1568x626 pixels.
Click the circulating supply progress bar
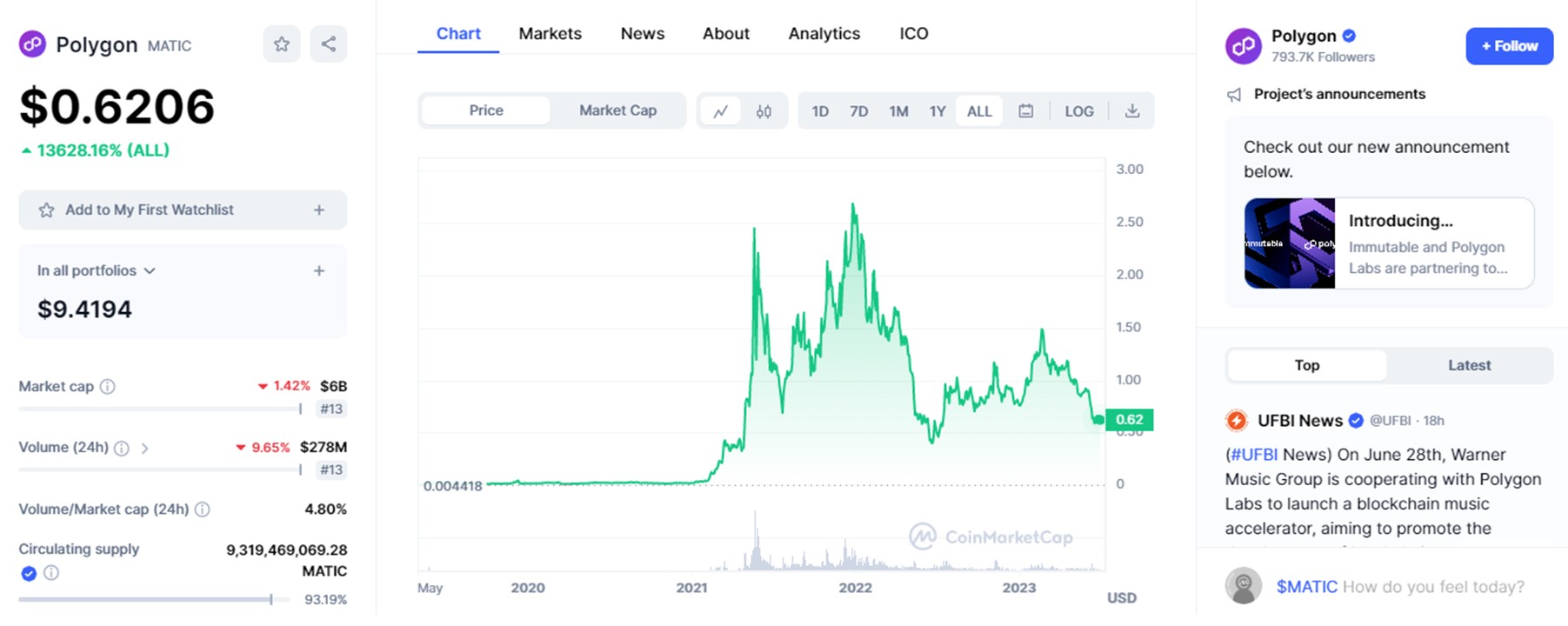click(145, 599)
